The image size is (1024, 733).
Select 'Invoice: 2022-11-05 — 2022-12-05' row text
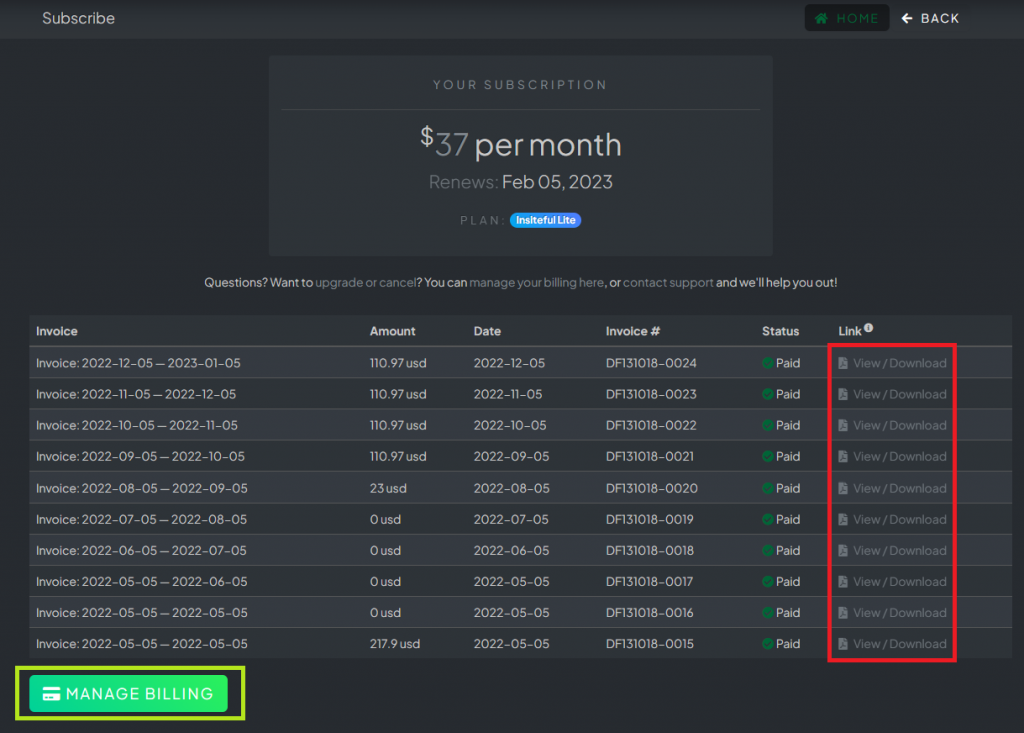pyautogui.click(x=136, y=395)
